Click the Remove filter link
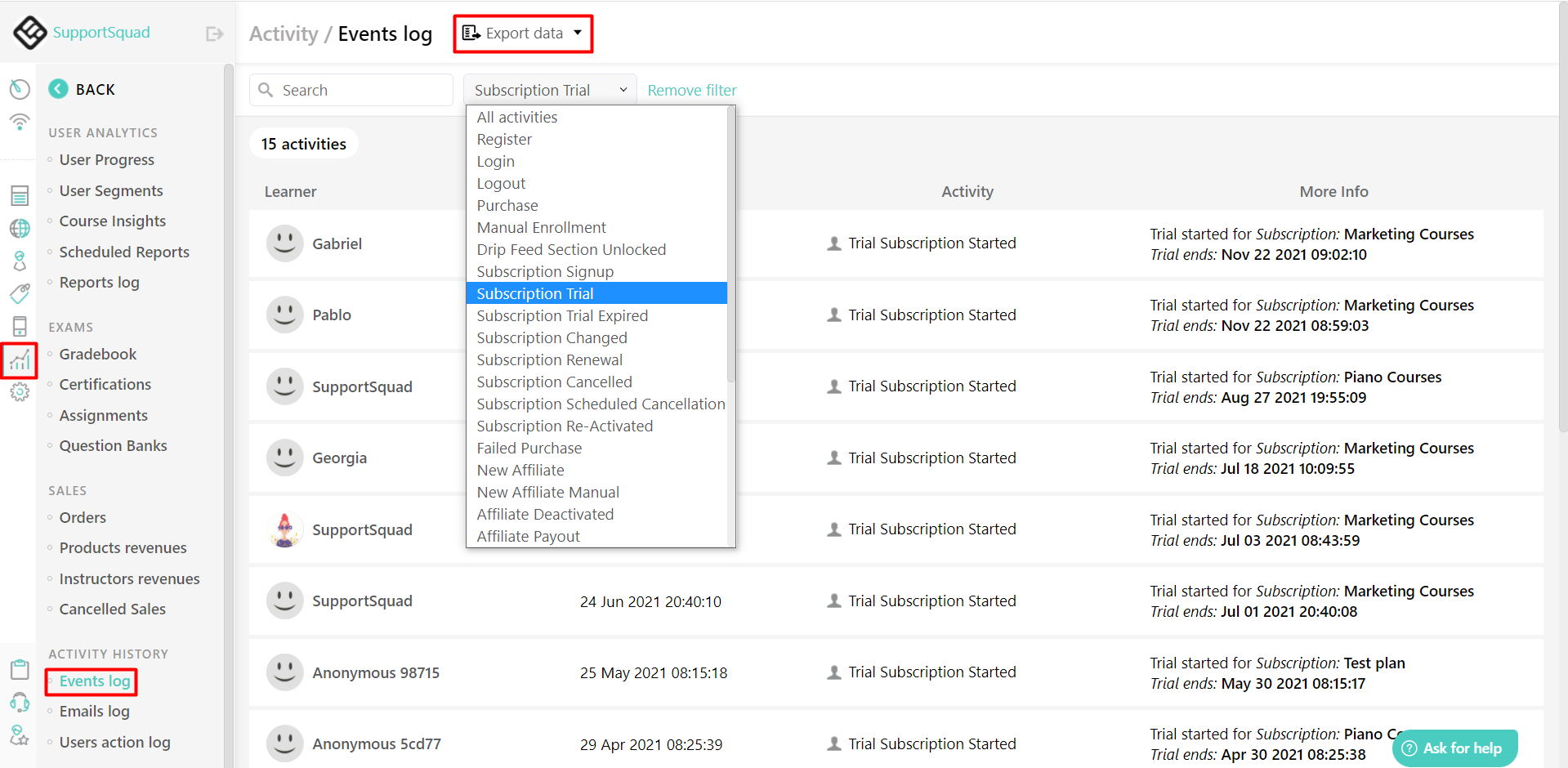The height and width of the screenshot is (768, 1568). point(691,90)
